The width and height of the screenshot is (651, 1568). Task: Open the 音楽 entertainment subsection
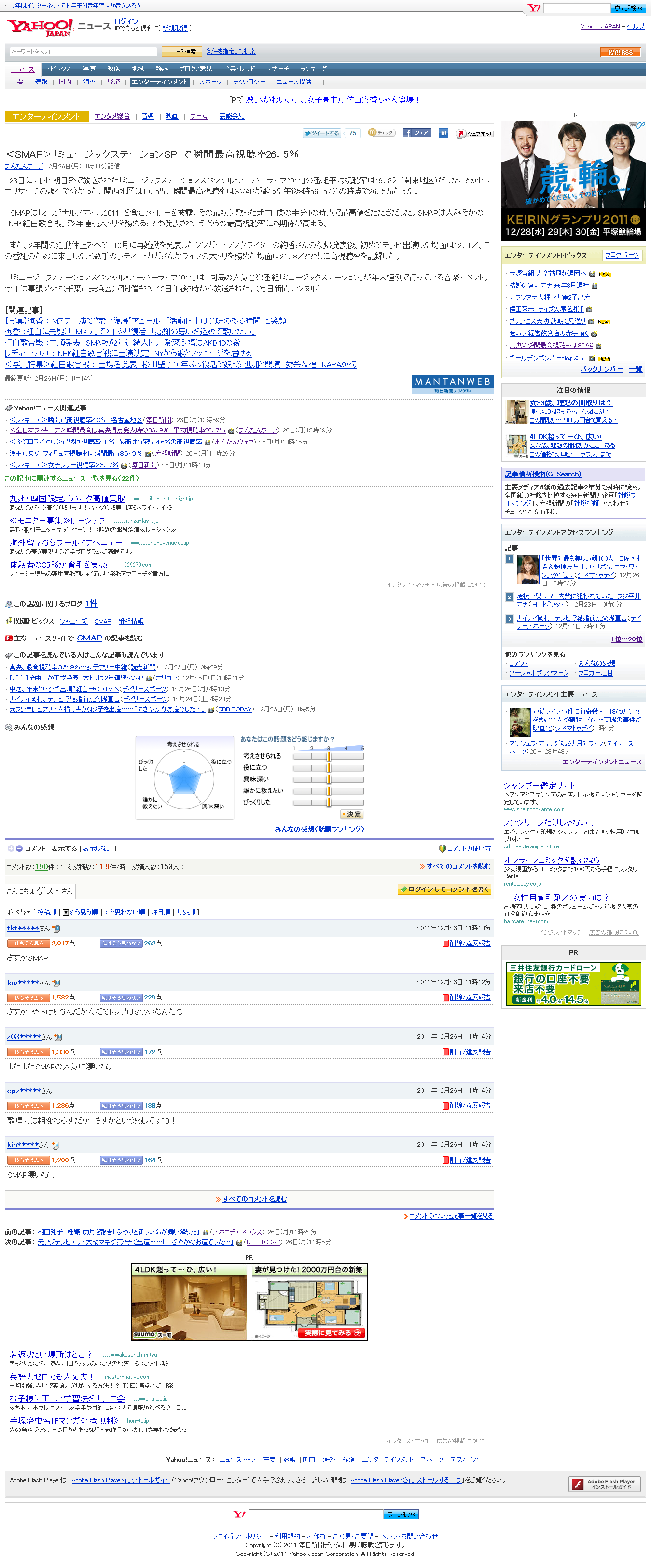click(148, 116)
